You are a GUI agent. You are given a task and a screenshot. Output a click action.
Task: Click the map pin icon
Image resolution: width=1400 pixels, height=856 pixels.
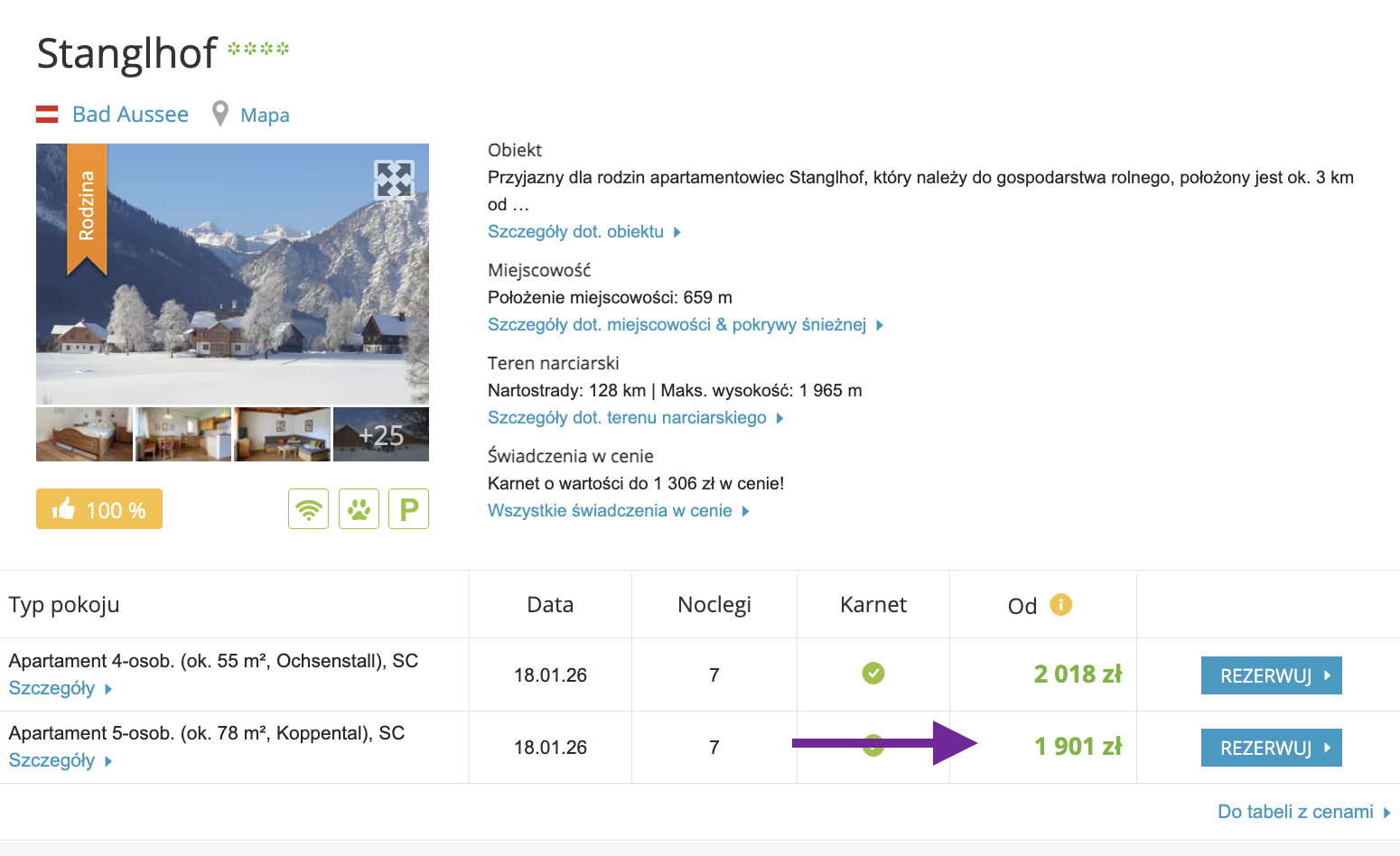pyautogui.click(x=219, y=115)
